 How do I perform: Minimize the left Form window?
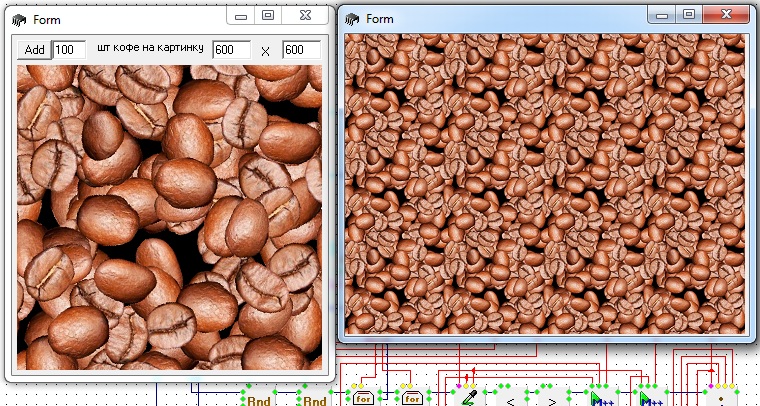click(241, 16)
